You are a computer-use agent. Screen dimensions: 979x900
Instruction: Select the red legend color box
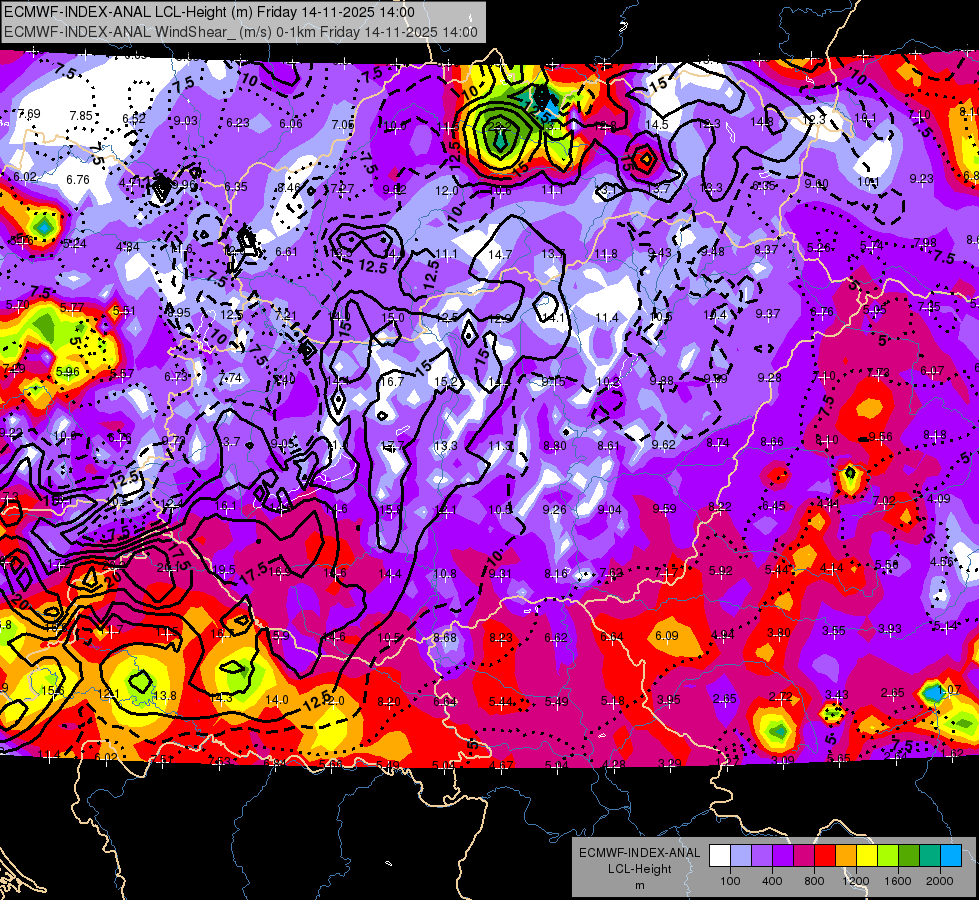825,855
